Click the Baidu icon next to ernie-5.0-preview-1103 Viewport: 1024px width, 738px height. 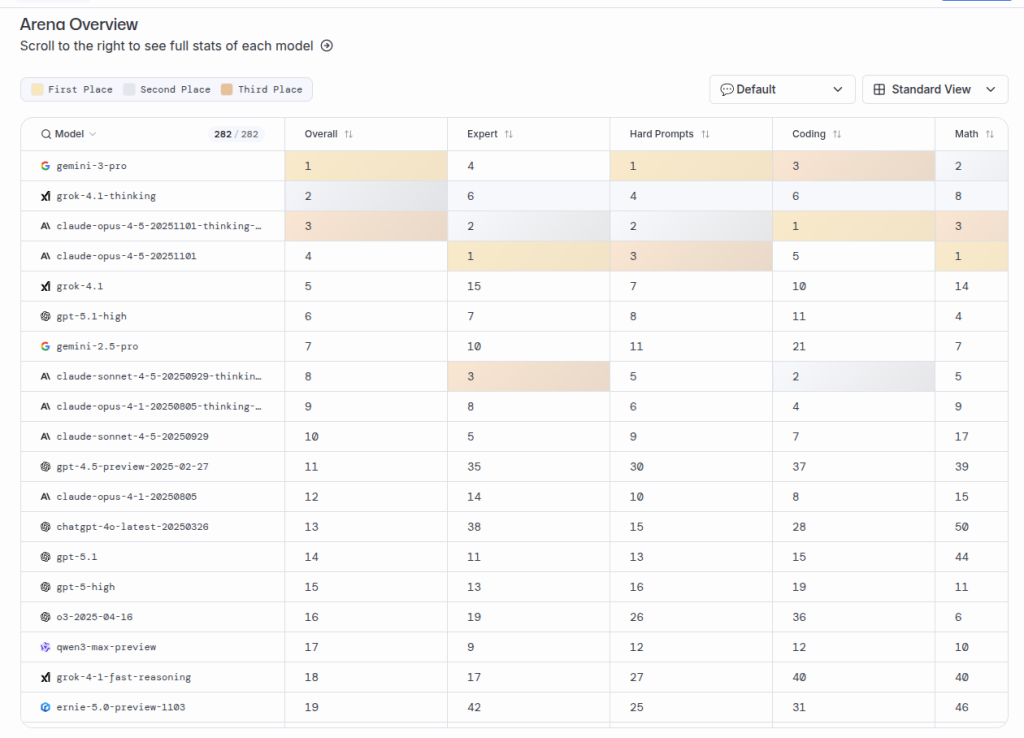[45, 707]
